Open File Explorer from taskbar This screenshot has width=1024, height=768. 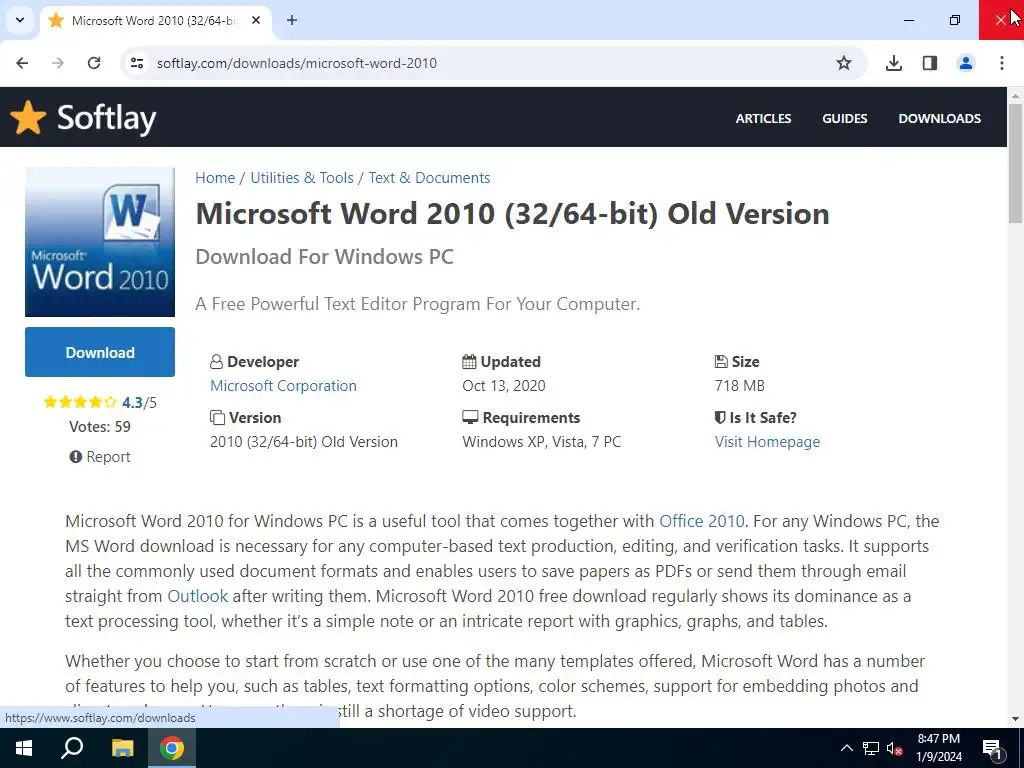122,748
